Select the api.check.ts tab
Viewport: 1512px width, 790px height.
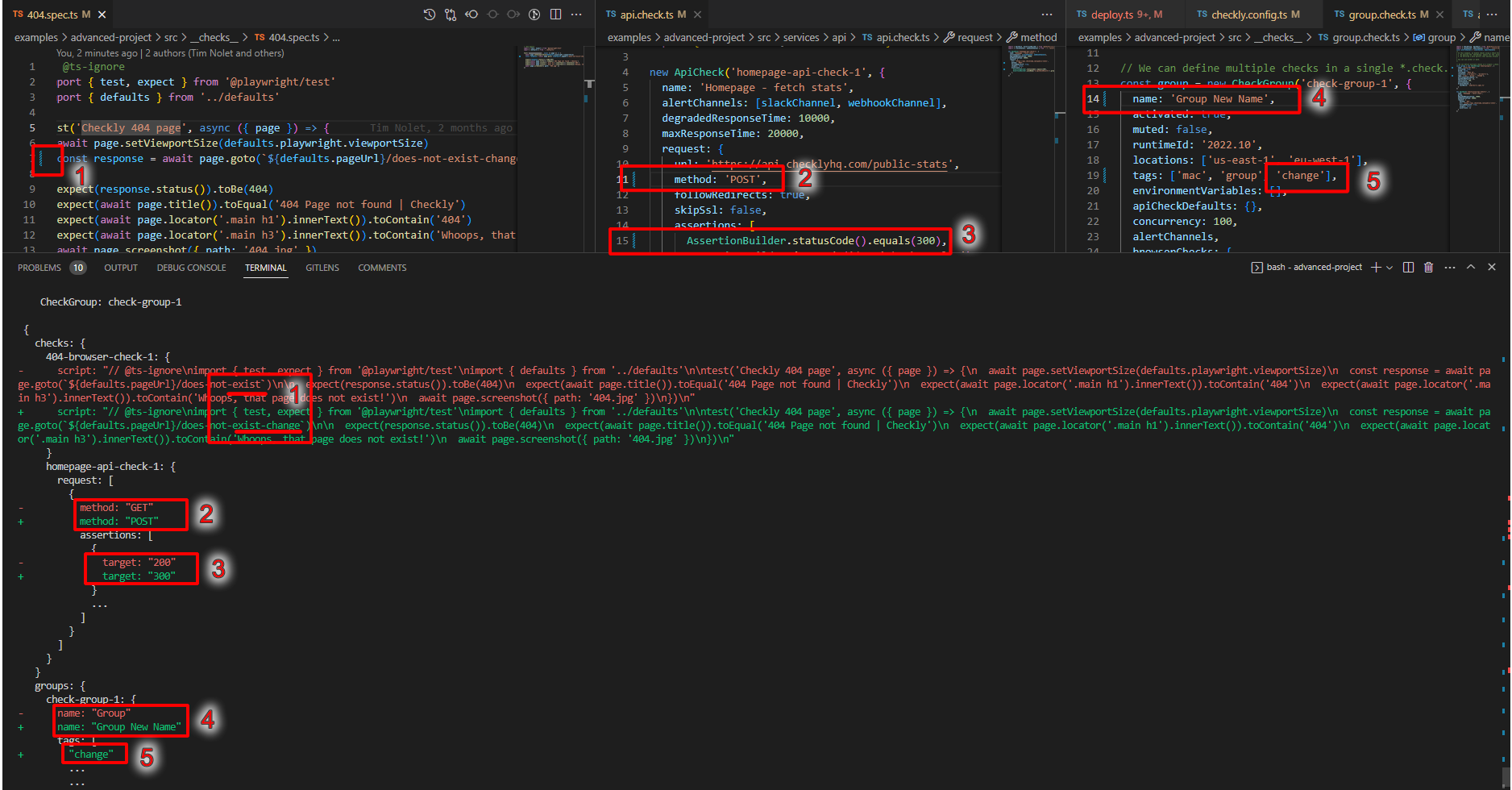(x=653, y=15)
